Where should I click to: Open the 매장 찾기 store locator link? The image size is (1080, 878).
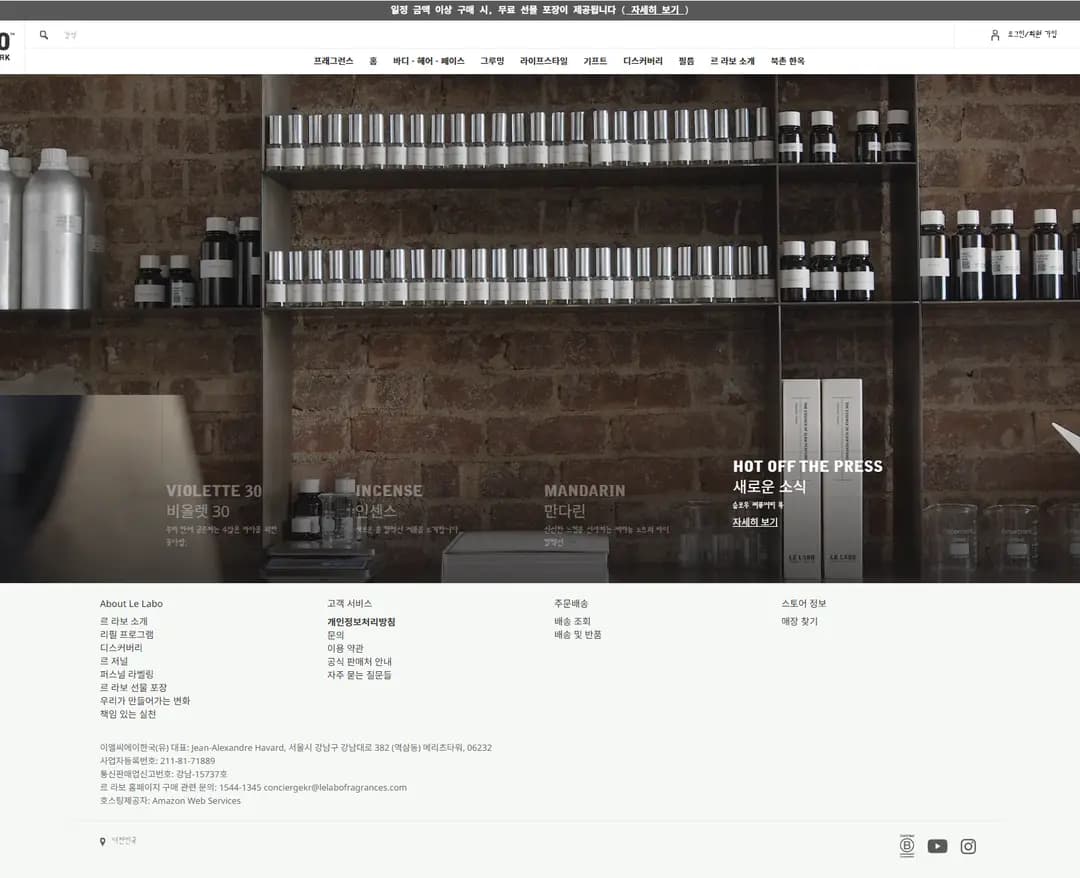tap(800, 621)
